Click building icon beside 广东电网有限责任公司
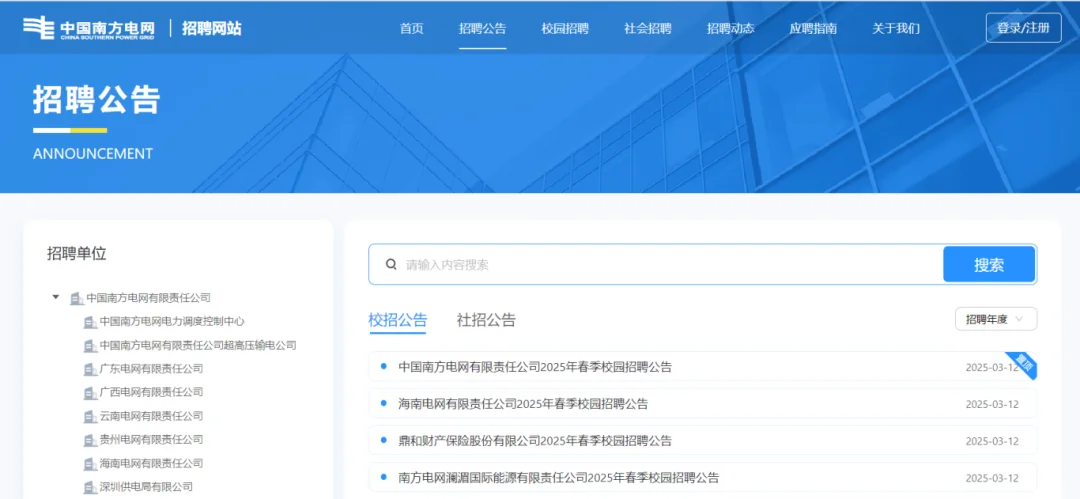1080x499 pixels. click(x=90, y=369)
